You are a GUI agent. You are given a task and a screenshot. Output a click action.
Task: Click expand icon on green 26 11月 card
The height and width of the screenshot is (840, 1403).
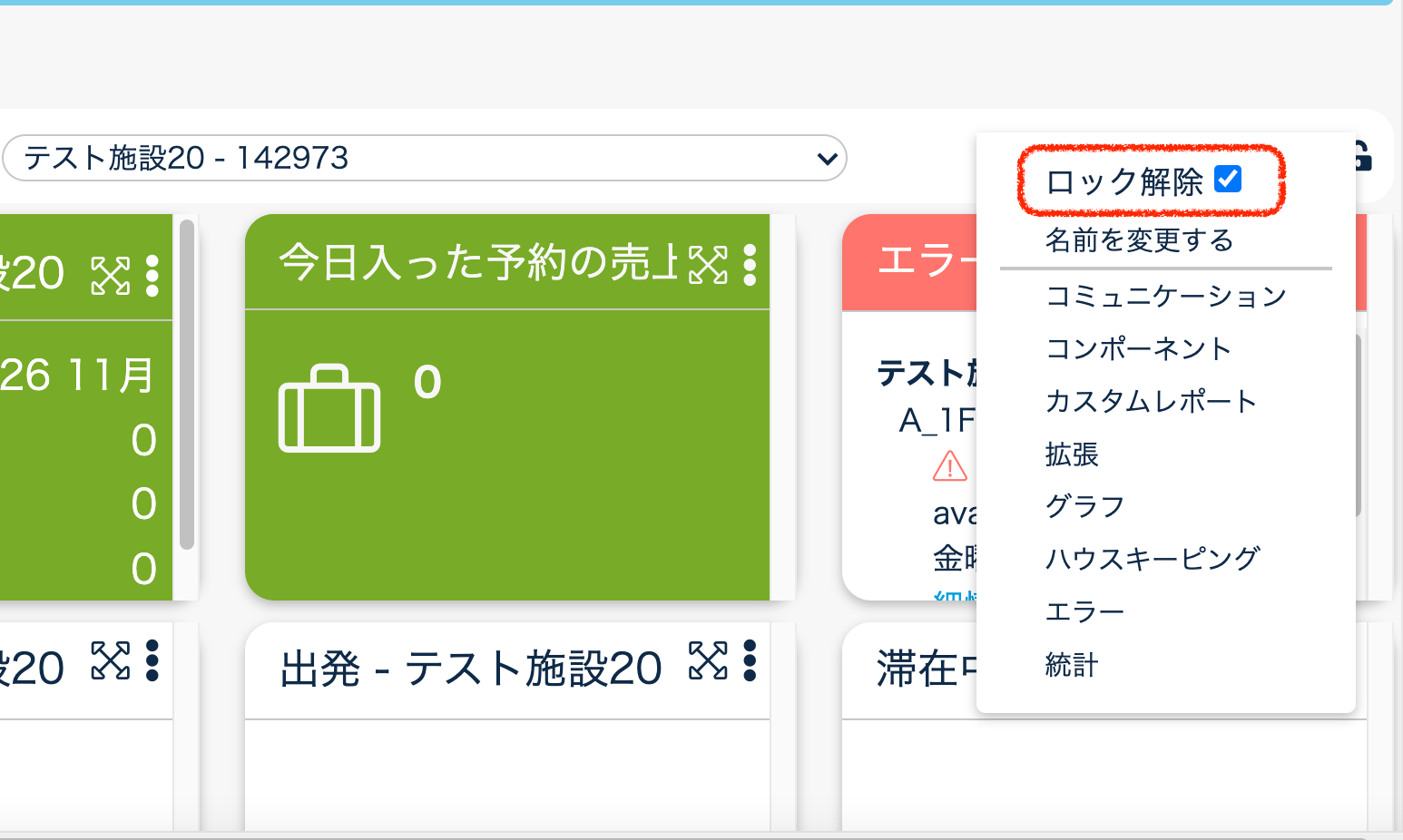pos(111,276)
